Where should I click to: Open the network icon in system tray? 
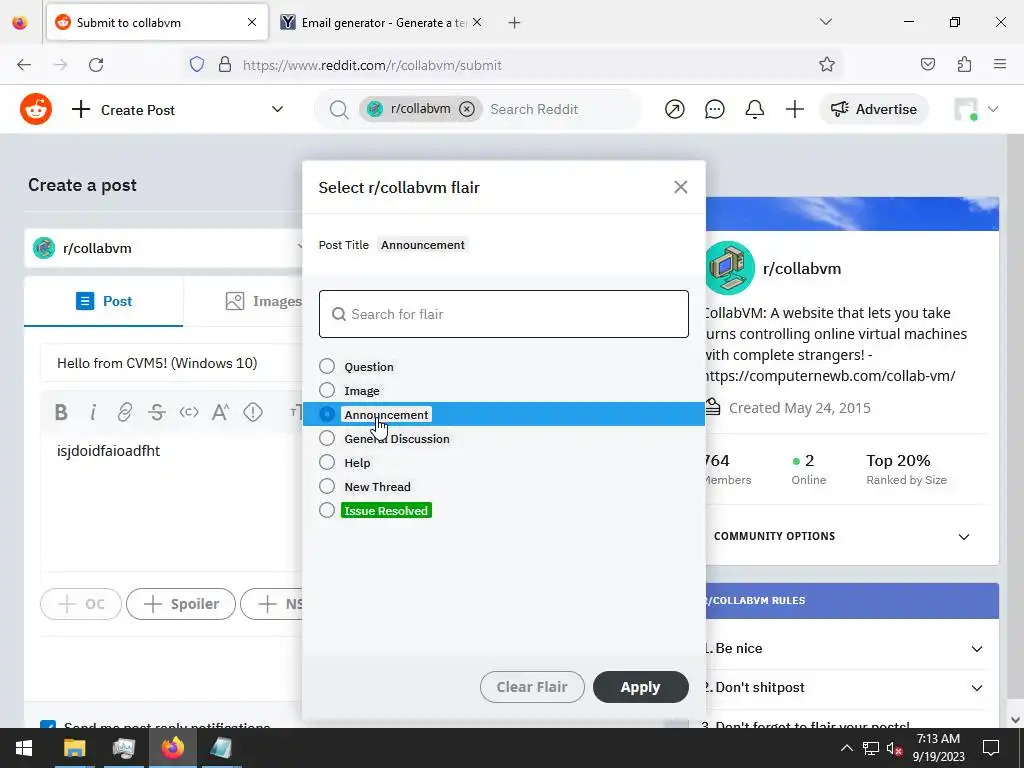[870, 748]
